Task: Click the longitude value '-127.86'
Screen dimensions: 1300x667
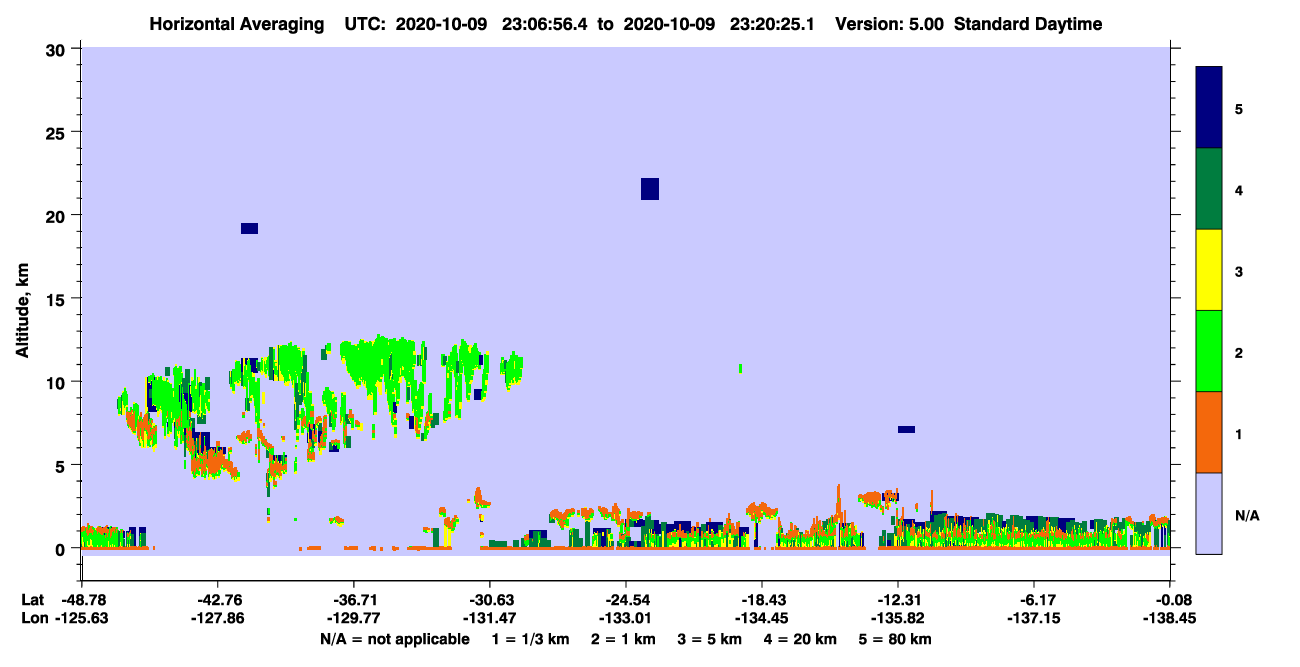Action: coord(217,619)
